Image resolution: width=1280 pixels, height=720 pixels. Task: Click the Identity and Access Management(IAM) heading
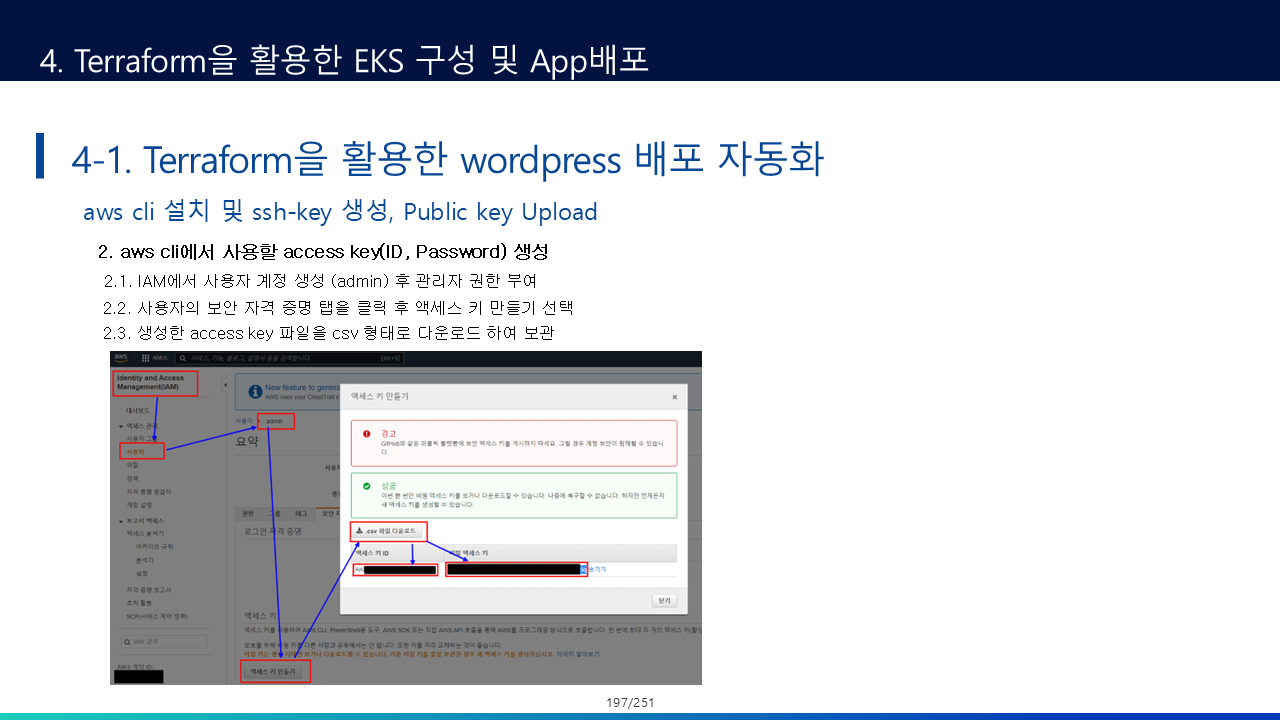pyautogui.click(x=153, y=382)
